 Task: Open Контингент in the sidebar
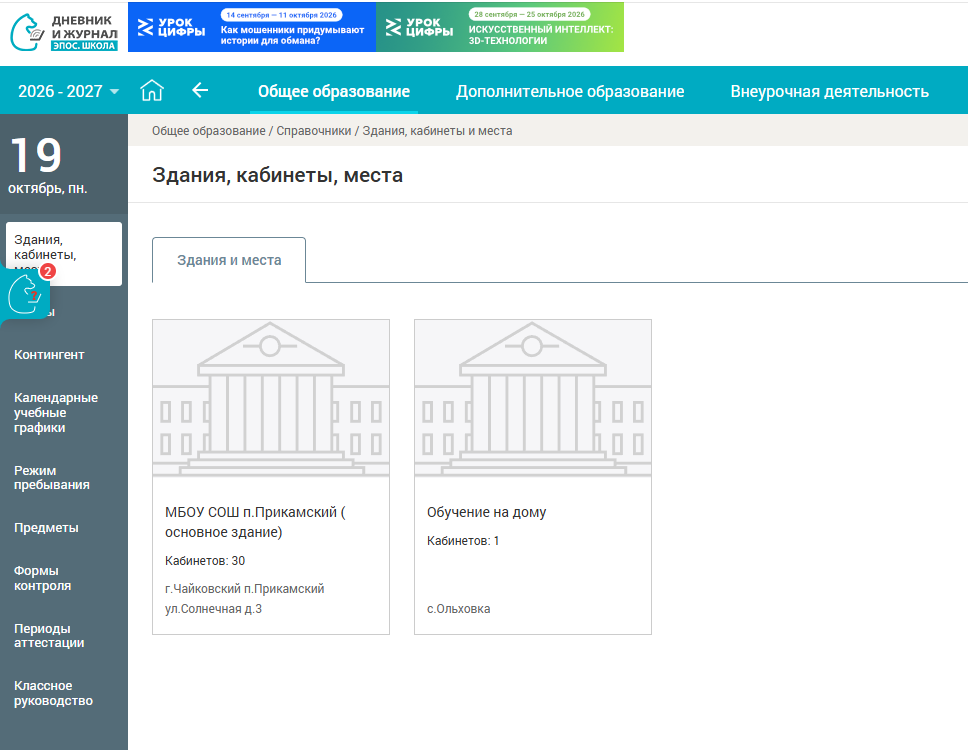point(49,355)
